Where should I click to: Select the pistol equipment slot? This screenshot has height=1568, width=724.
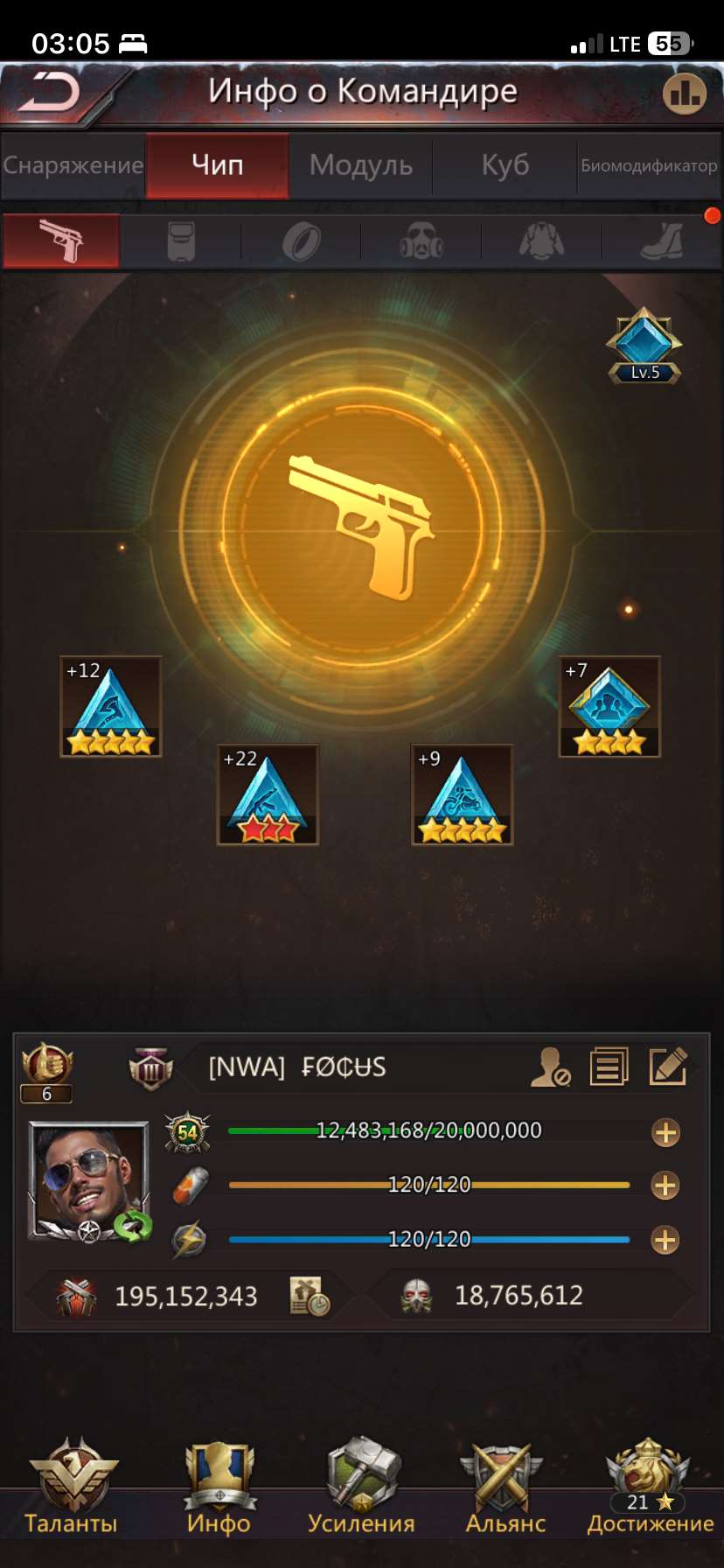[61, 241]
